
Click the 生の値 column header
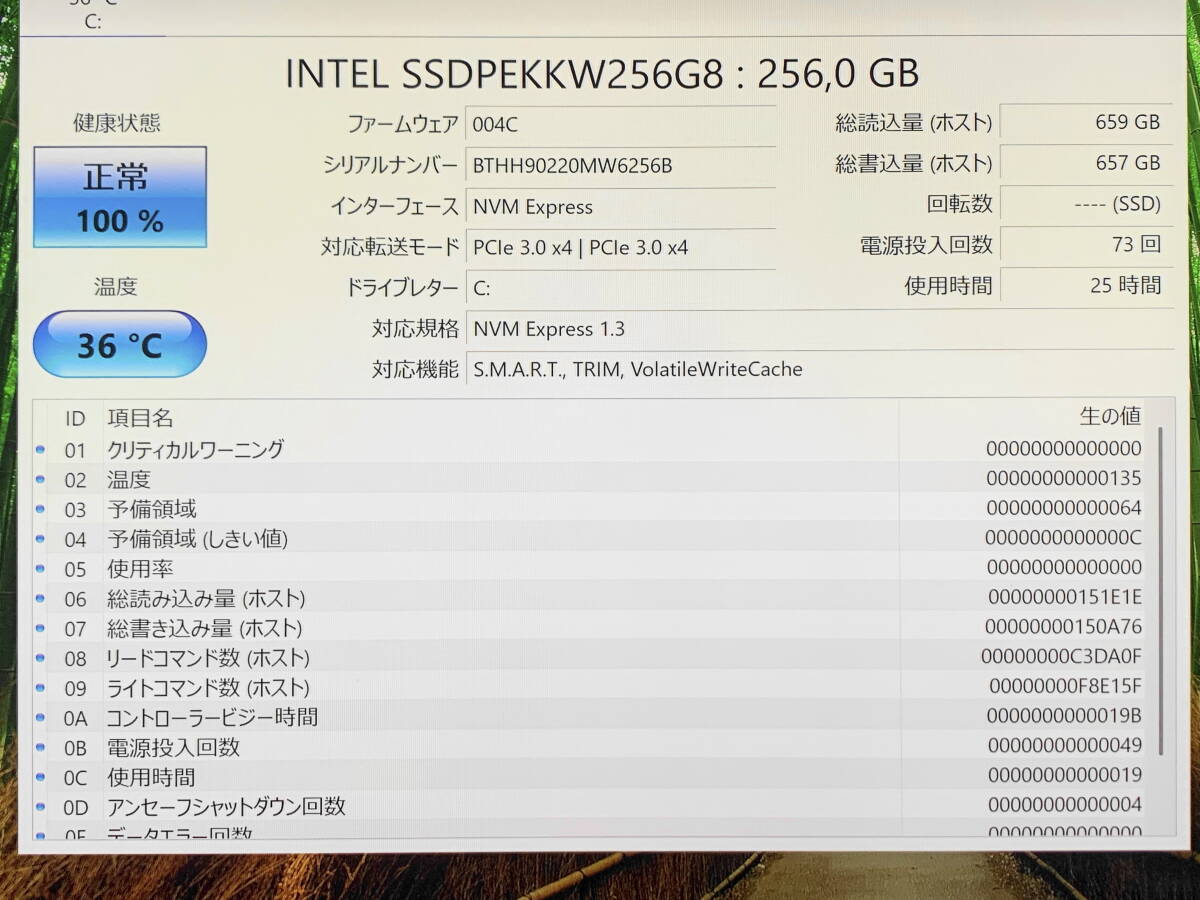pos(1110,416)
